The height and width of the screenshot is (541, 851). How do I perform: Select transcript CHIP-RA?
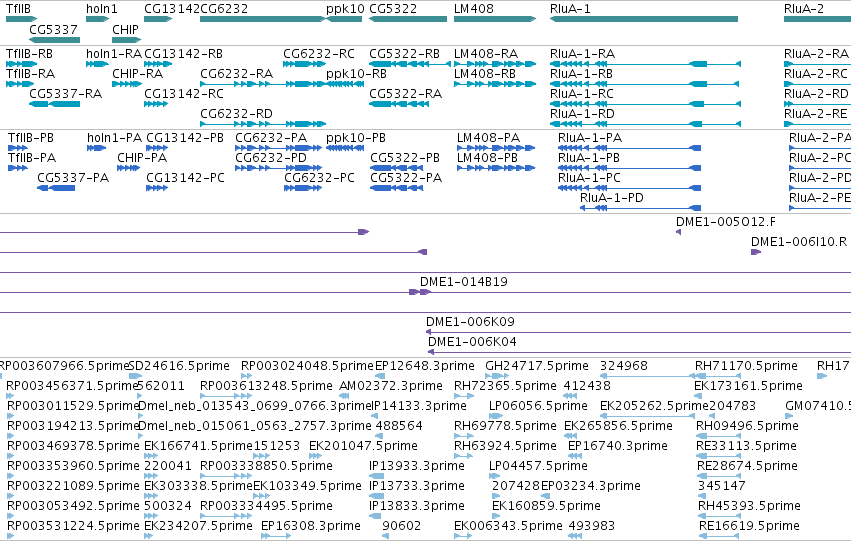(126, 84)
